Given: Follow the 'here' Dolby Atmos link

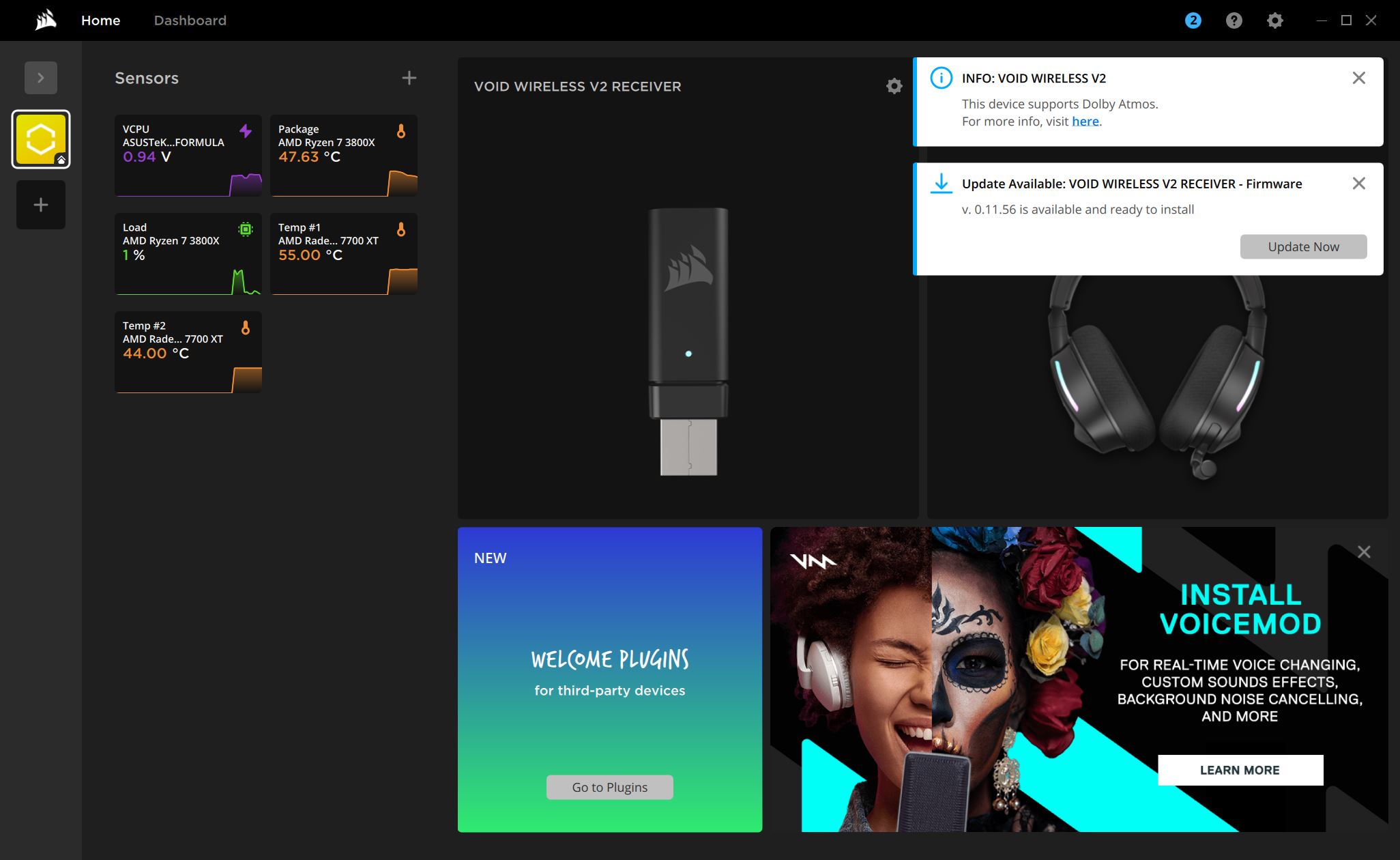Looking at the screenshot, I should click(1085, 121).
